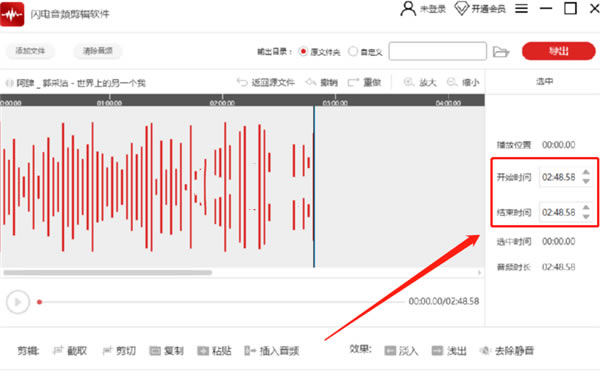Increase 结束时间 with up arrow
Viewport: 600px width, 372px height.
[586, 207]
